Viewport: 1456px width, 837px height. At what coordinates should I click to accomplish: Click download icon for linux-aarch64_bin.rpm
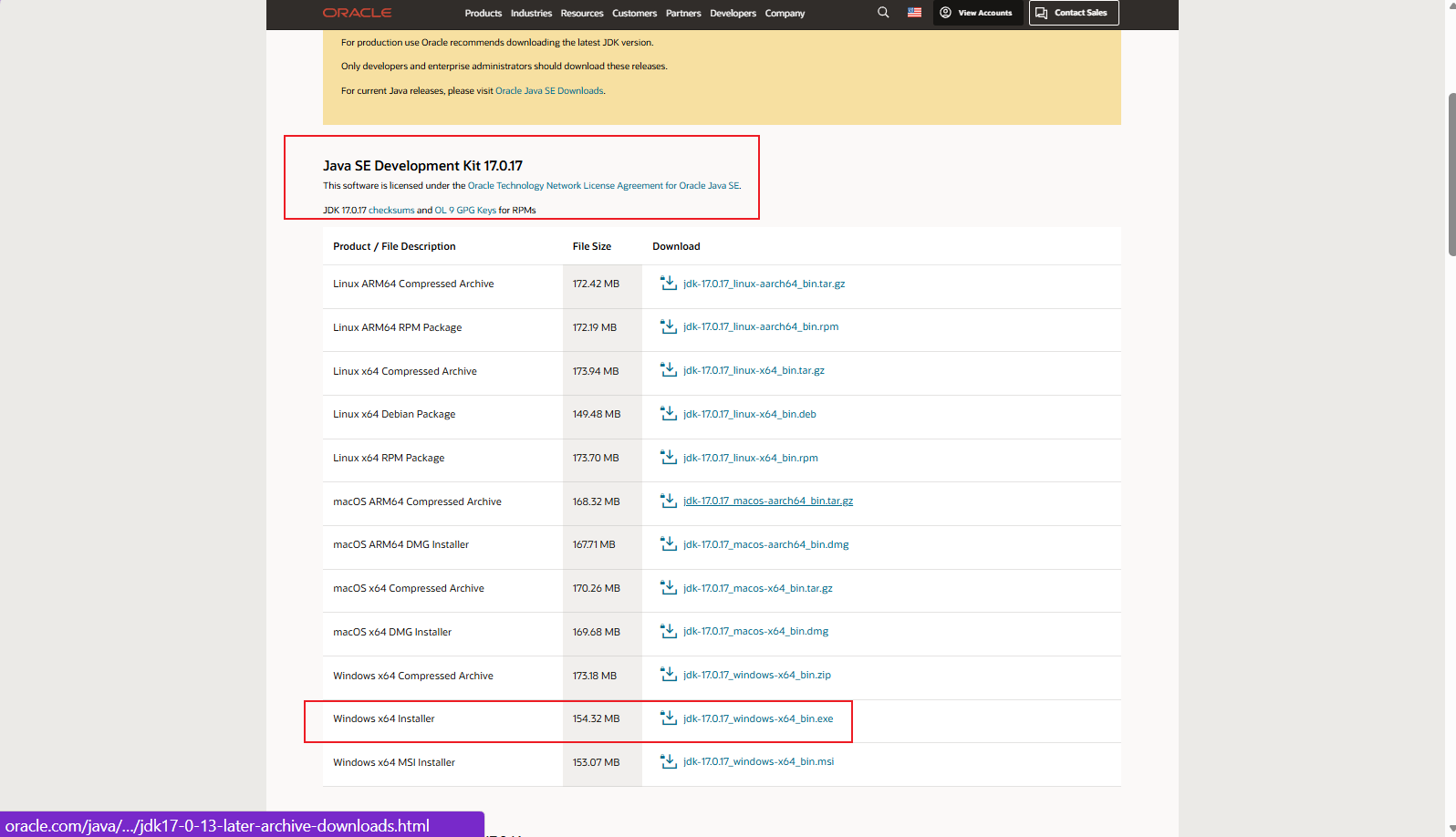pos(669,326)
